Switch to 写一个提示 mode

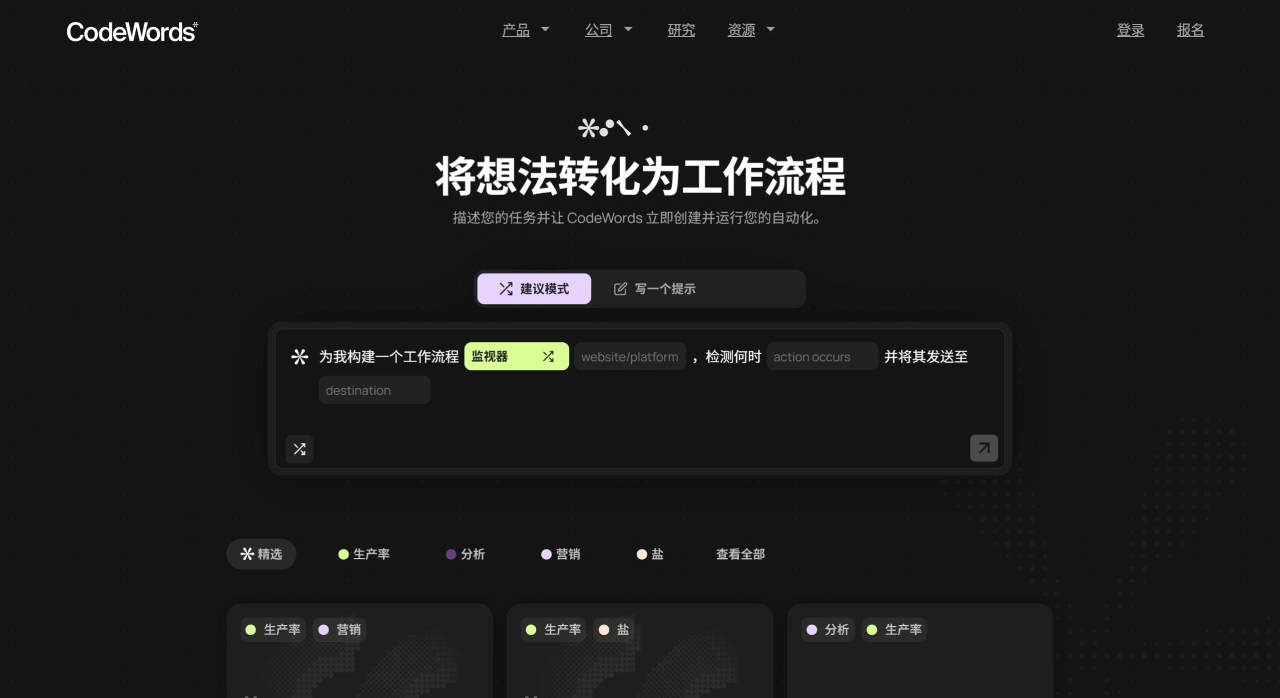pos(655,289)
